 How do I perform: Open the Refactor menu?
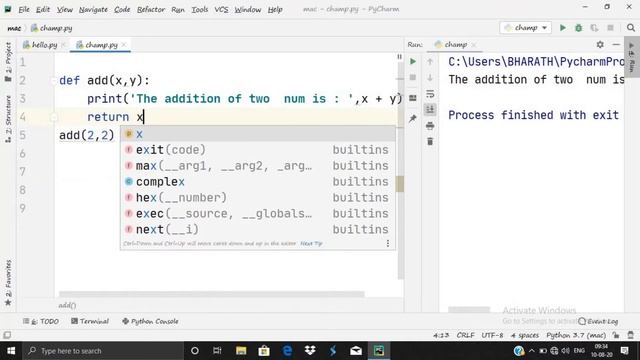pyautogui.click(x=151, y=9)
